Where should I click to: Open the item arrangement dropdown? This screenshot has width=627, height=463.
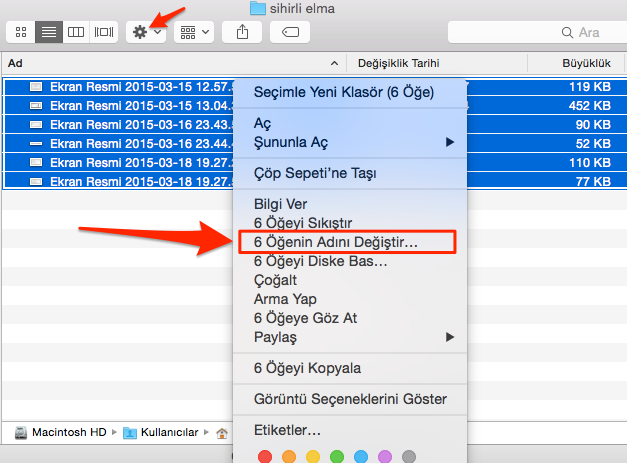[x=194, y=32]
